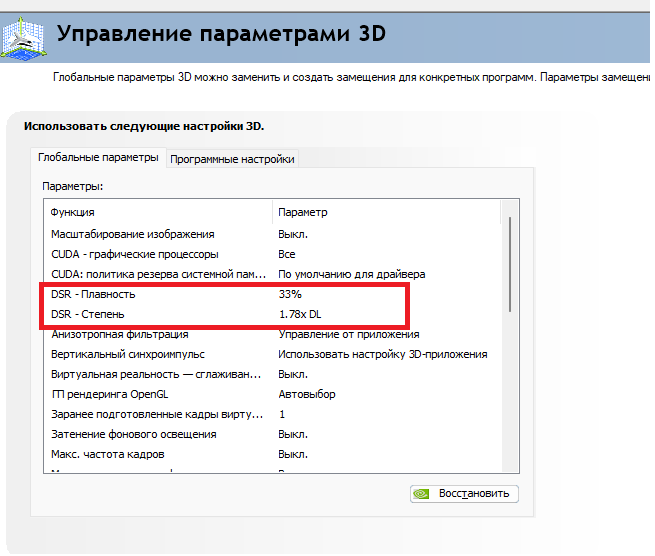Click 'По умолчанию для драйвера' value
This screenshot has width=655, height=556.
pos(352,274)
